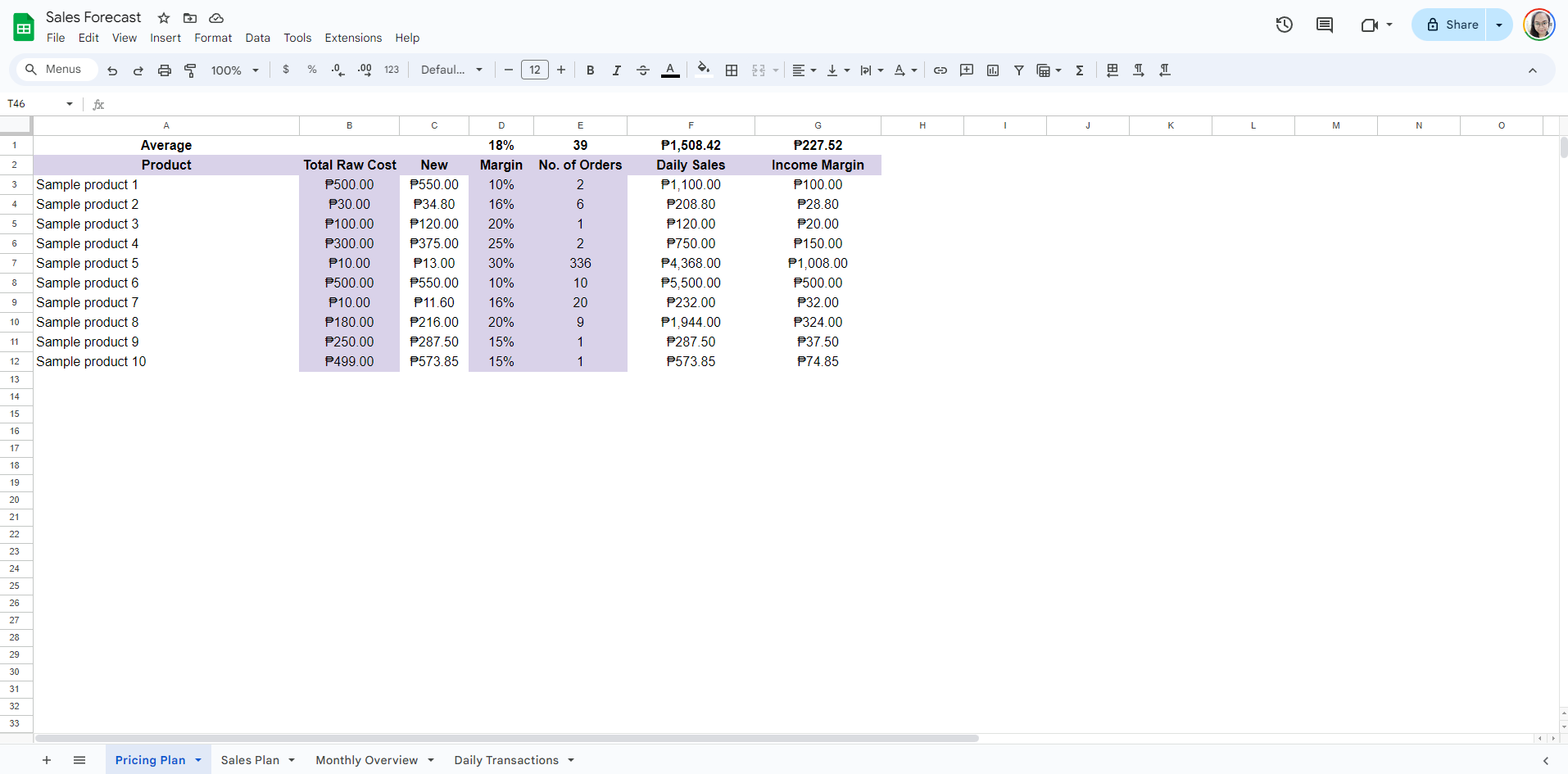Decrease decimal places
The image size is (1568, 774).
click(338, 70)
